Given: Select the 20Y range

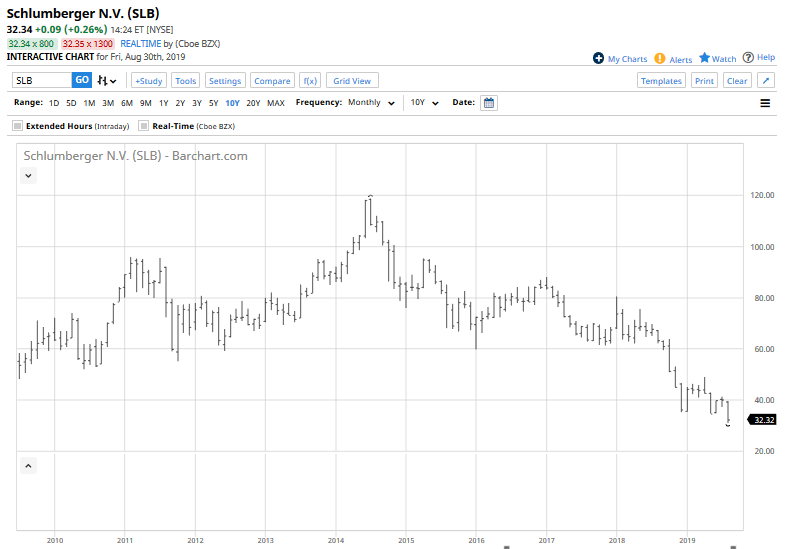Looking at the screenshot, I should coord(253,103).
